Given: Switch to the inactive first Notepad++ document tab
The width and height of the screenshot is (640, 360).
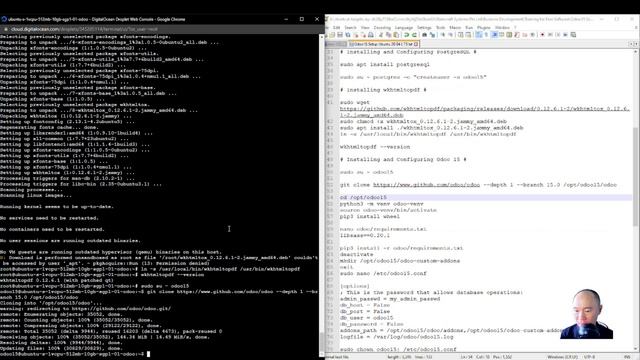Looking at the screenshot, I should tap(336, 44).
